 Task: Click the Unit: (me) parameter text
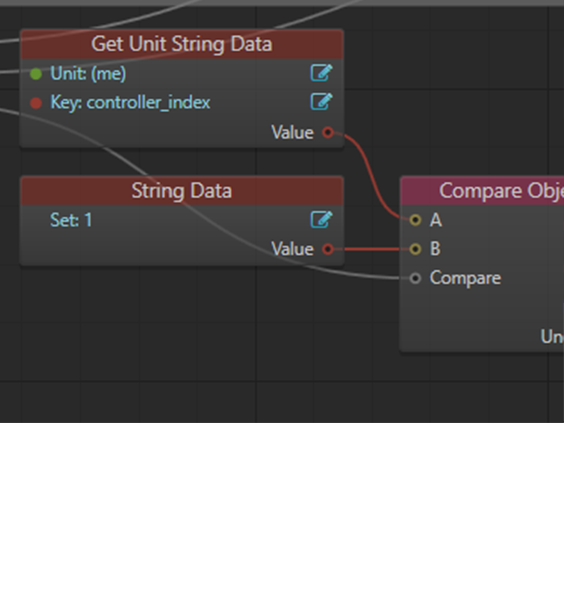tap(88, 73)
